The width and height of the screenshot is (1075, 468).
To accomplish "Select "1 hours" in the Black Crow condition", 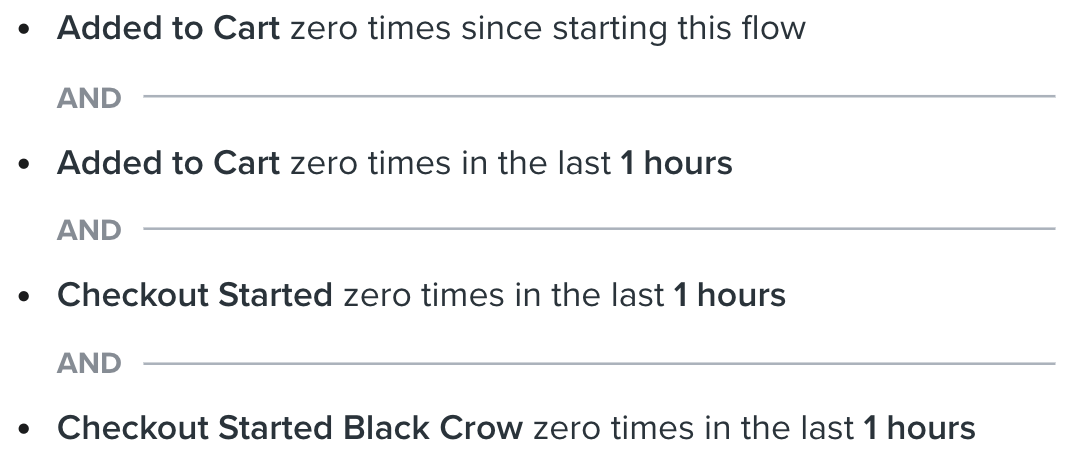I will point(919,428).
